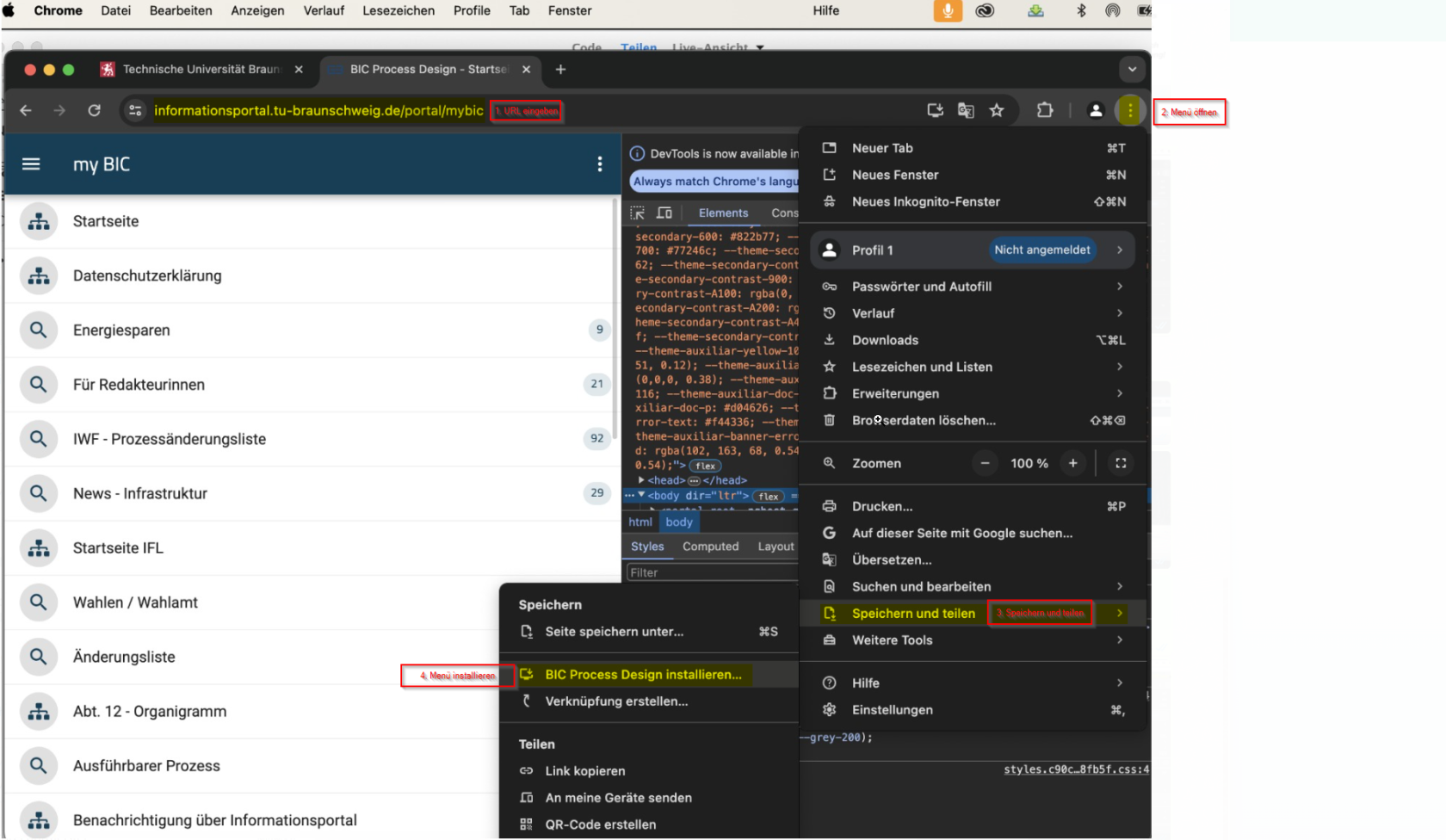Select Browserdaten löschen menu entry
Viewport: 1446px width, 840px height.
click(x=973, y=420)
